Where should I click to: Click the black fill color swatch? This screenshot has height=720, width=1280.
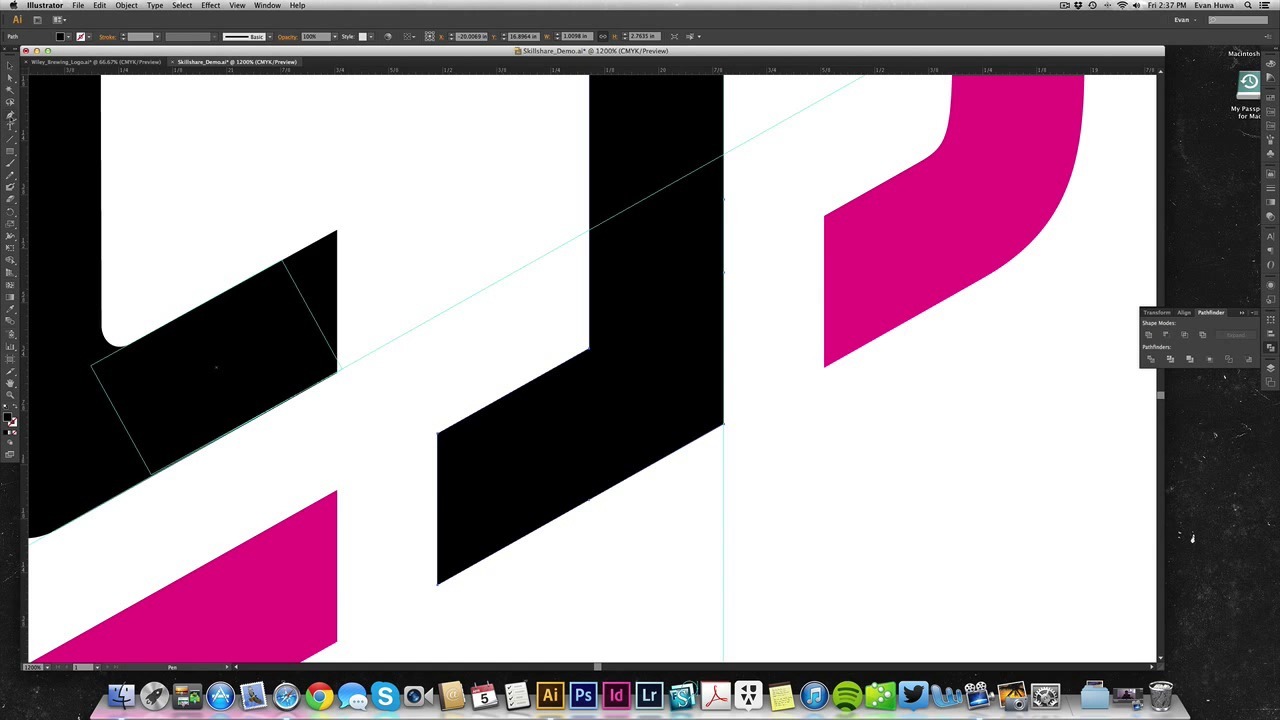[x=60, y=37]
